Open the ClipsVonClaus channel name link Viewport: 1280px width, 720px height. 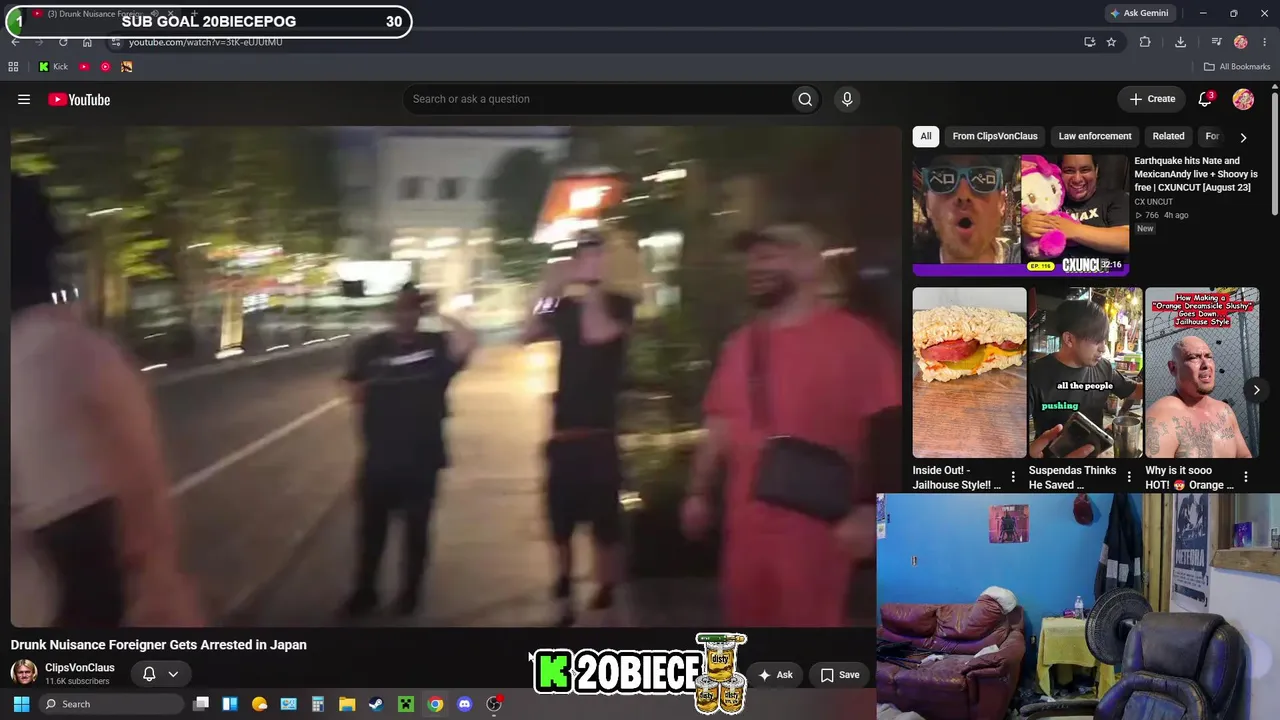[x=80, y=668]
